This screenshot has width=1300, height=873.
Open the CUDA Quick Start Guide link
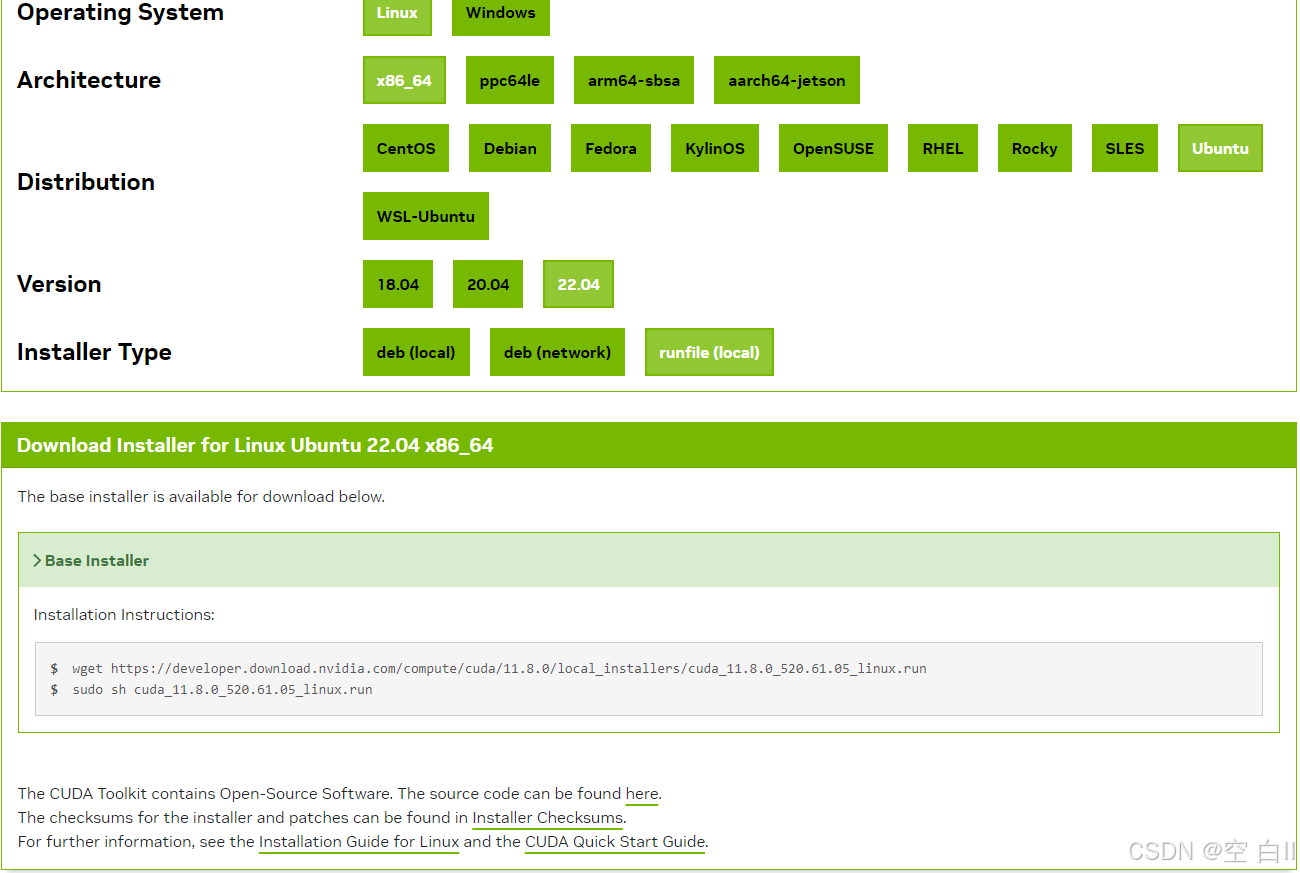point(615,842)
